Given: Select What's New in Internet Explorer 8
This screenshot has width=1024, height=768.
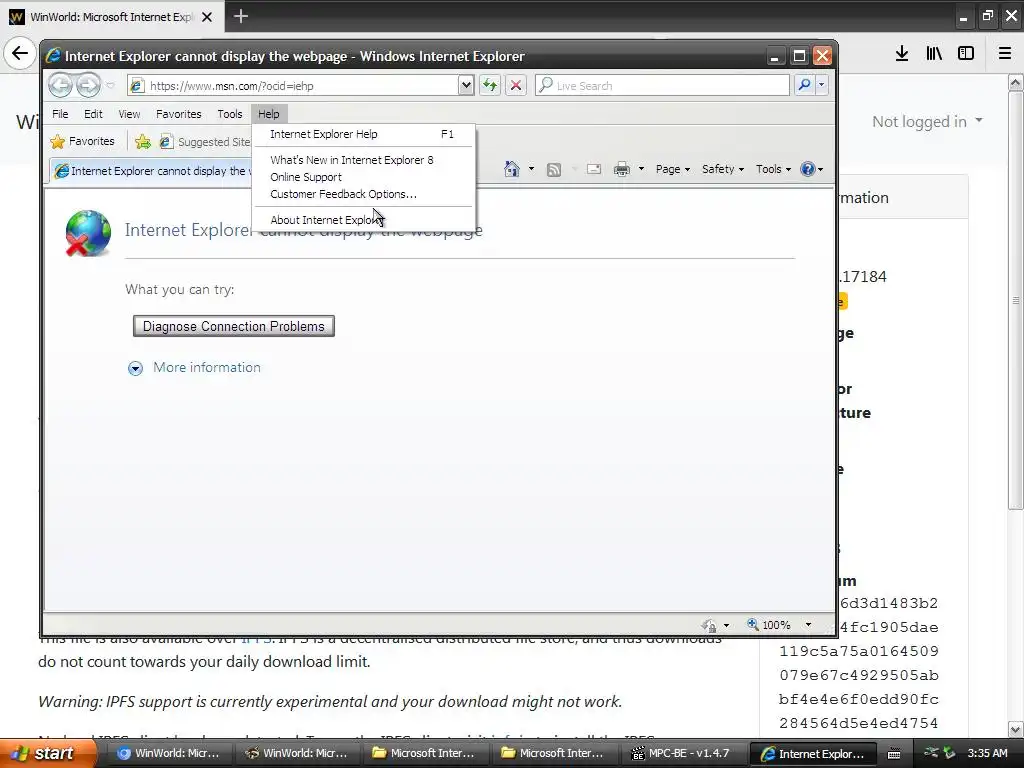Looking at the screenshot, I should (364, 160).
